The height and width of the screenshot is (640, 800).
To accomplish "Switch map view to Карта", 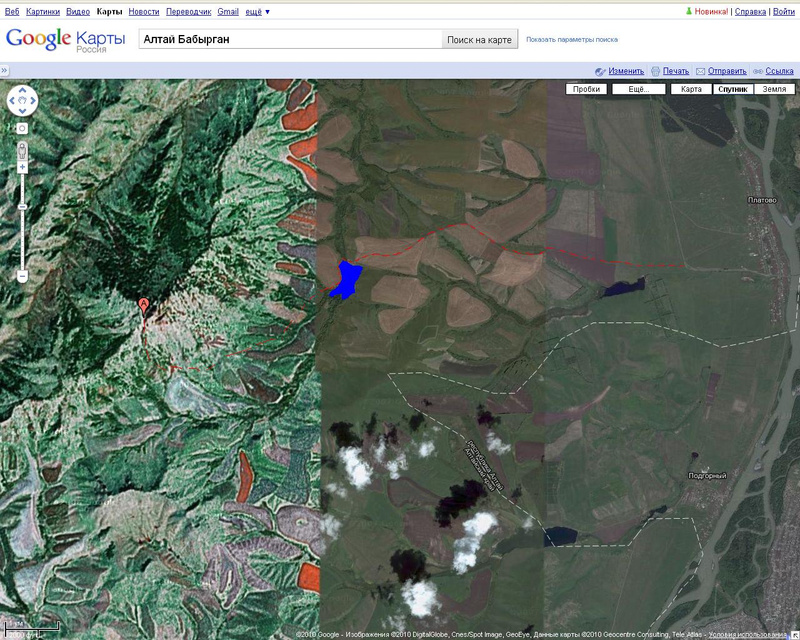I will coord(691,89).
